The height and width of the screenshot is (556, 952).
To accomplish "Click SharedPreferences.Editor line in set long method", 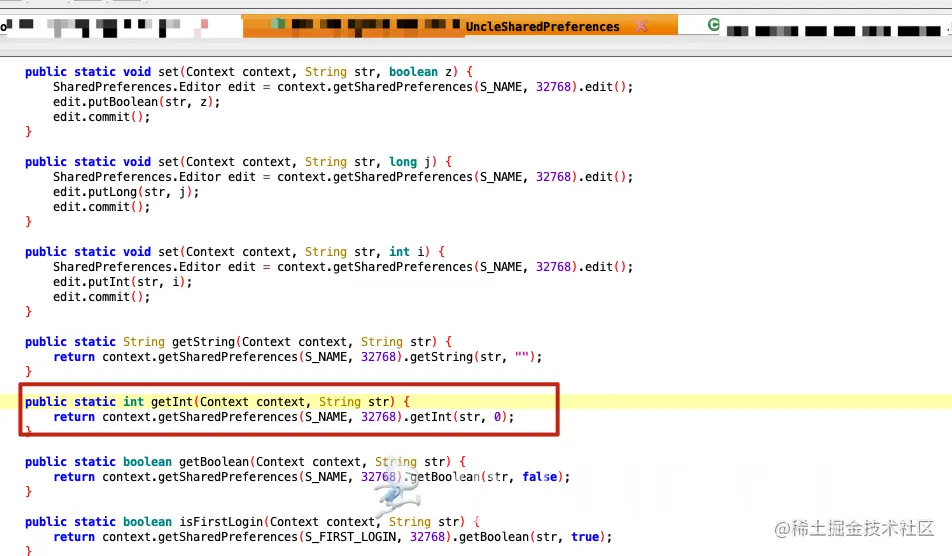I will [343, 177].
